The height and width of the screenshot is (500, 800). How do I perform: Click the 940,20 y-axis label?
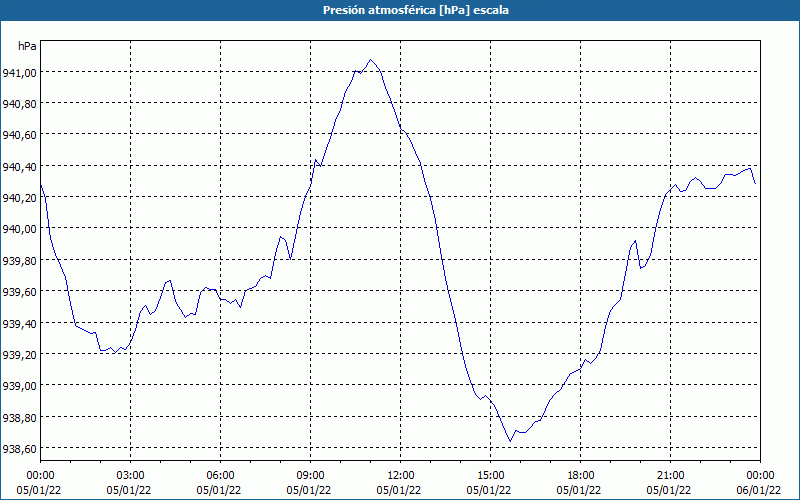click(x=20, y=198)
